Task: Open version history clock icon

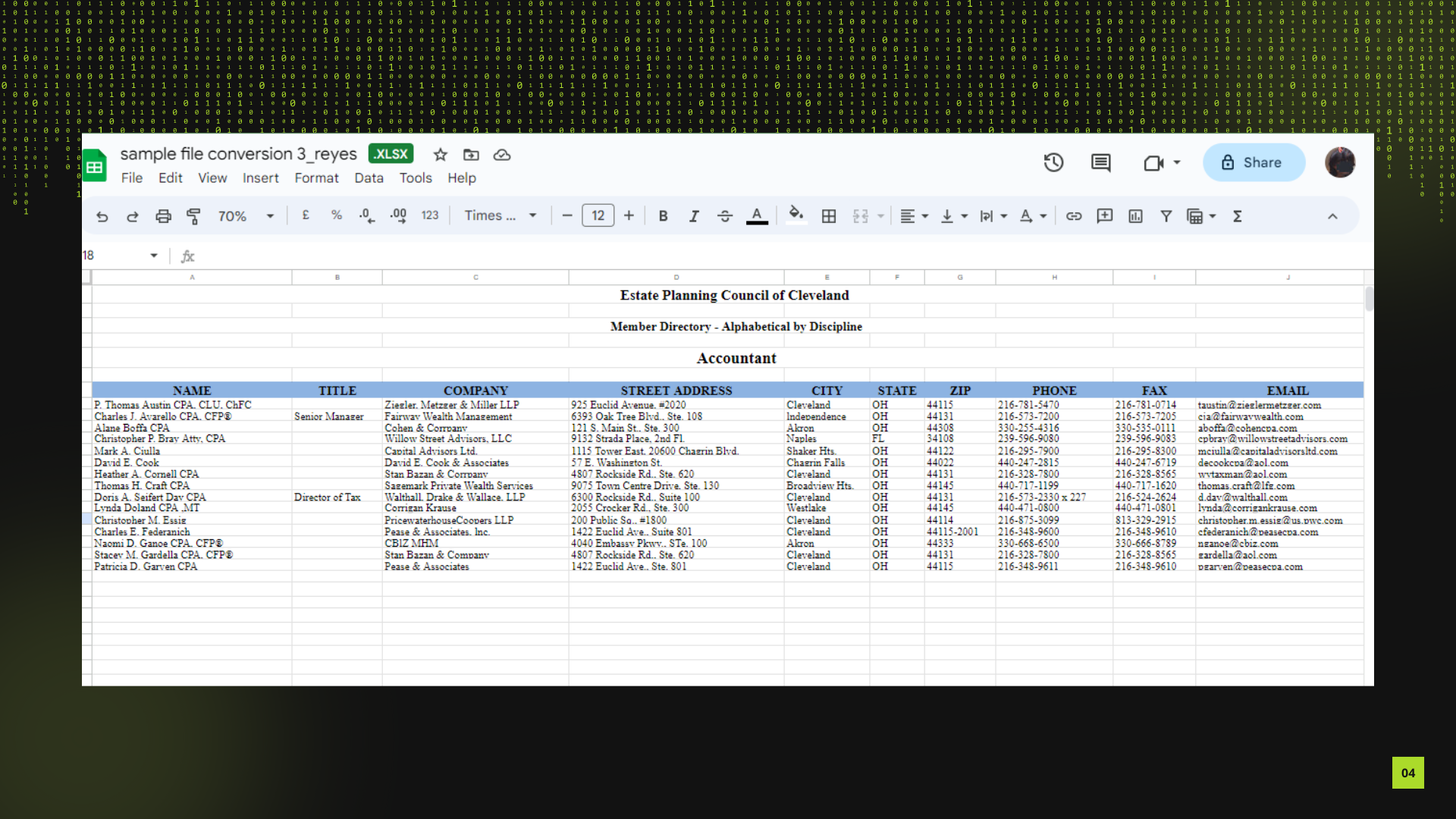Action: coord(1053,162)
